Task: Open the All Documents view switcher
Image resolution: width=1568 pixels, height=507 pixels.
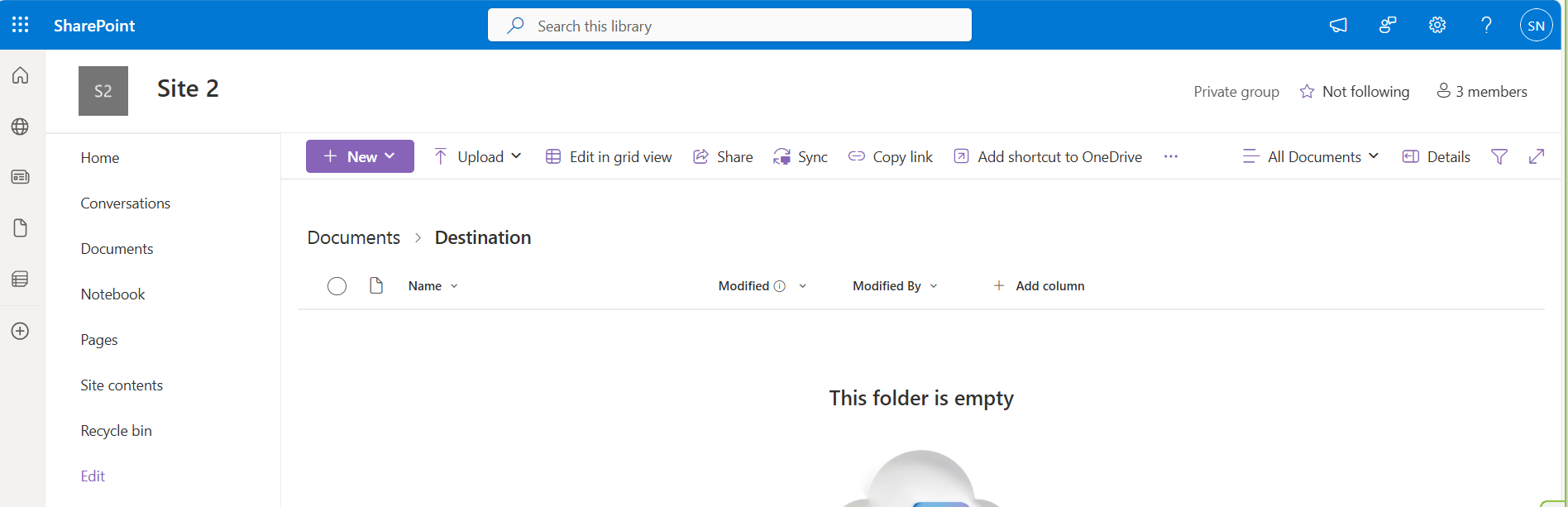Action: coord(1311,156)
